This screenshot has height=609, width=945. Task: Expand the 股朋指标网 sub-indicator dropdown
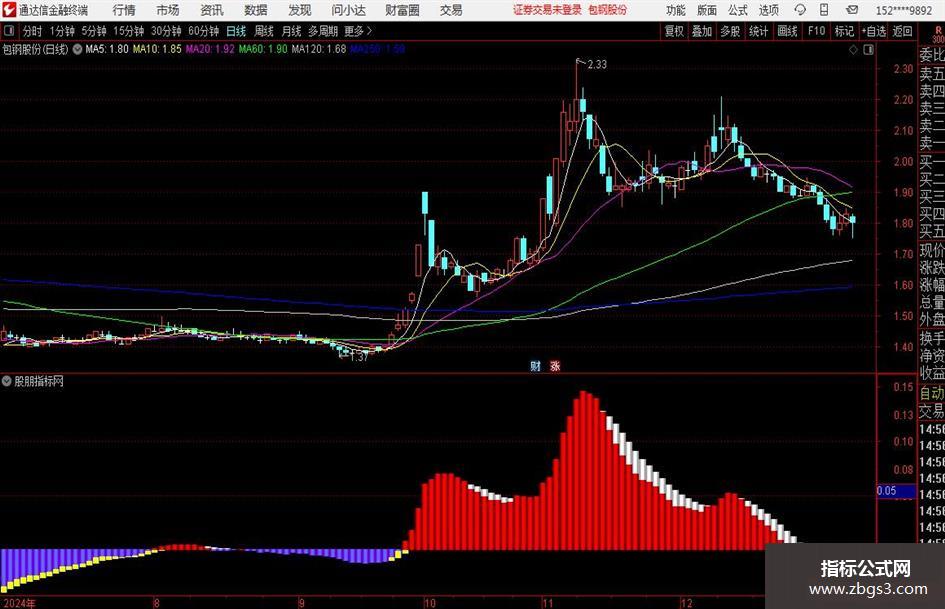point(7,381)
